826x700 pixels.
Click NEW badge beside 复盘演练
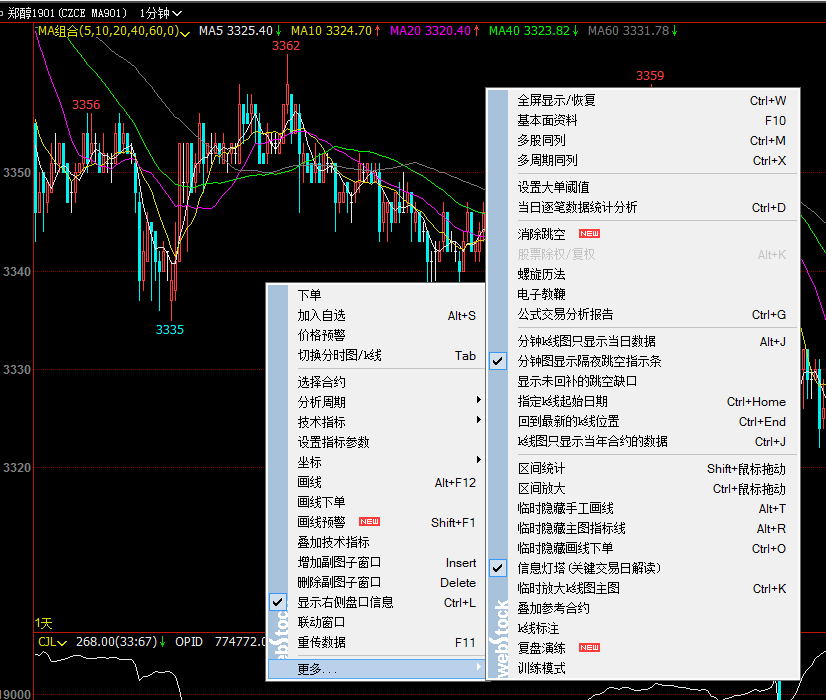tap(589, 648)
